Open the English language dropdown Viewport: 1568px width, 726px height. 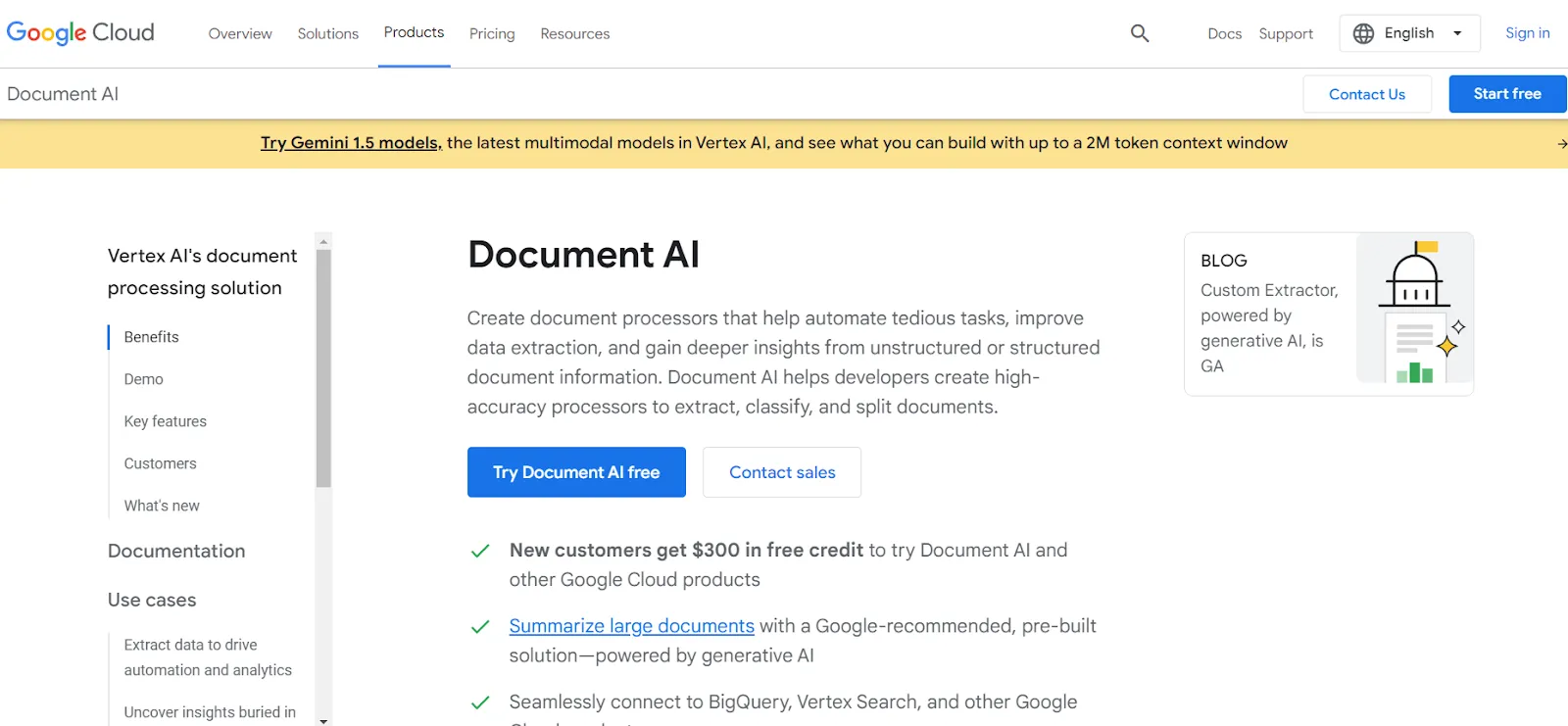(1409, 33)
